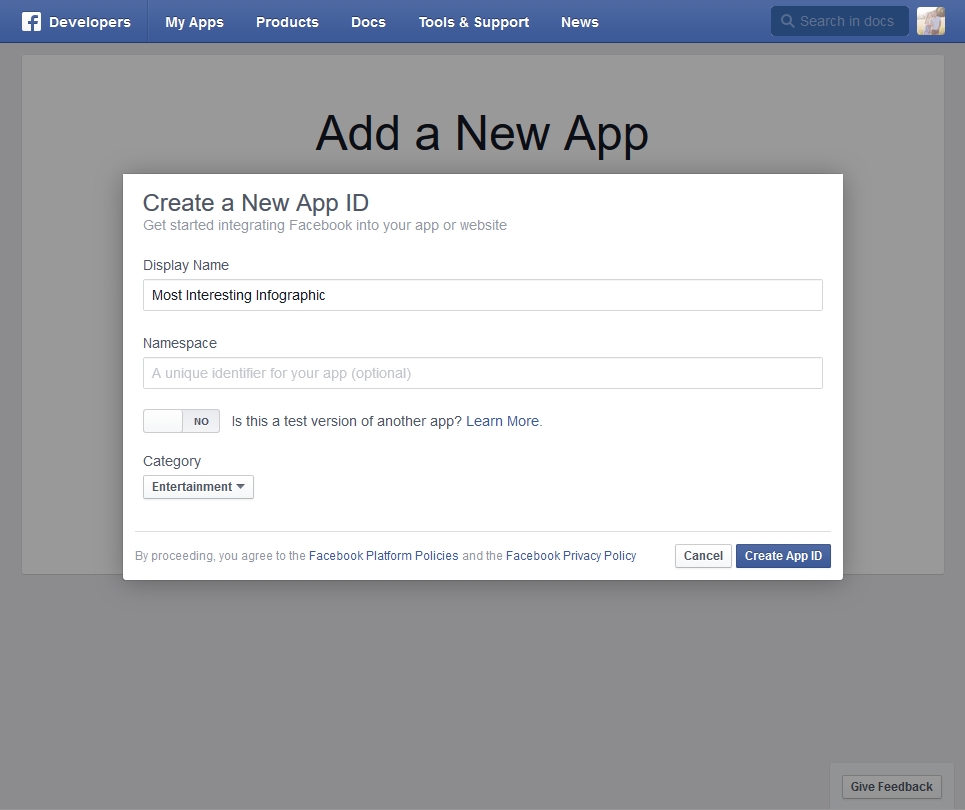Open the Developers home link
This screenshot has height=810, width=965.
click(90, 22)
